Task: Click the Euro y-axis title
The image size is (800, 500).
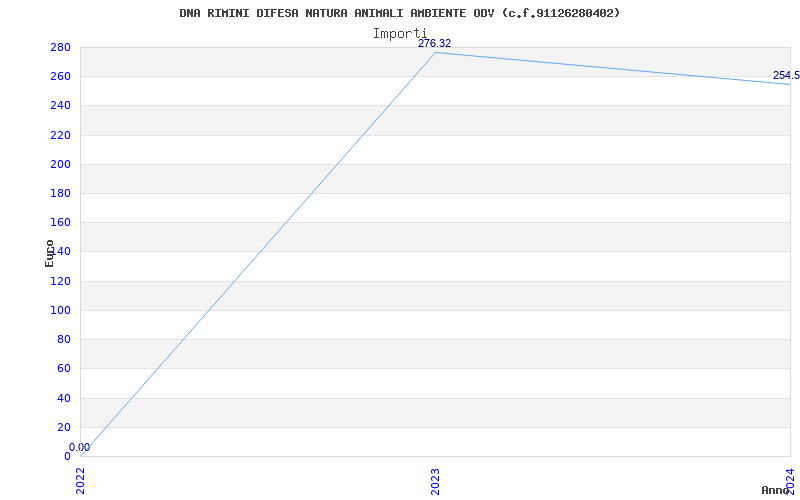Action: pyautogui.click(x=49, y=253)
